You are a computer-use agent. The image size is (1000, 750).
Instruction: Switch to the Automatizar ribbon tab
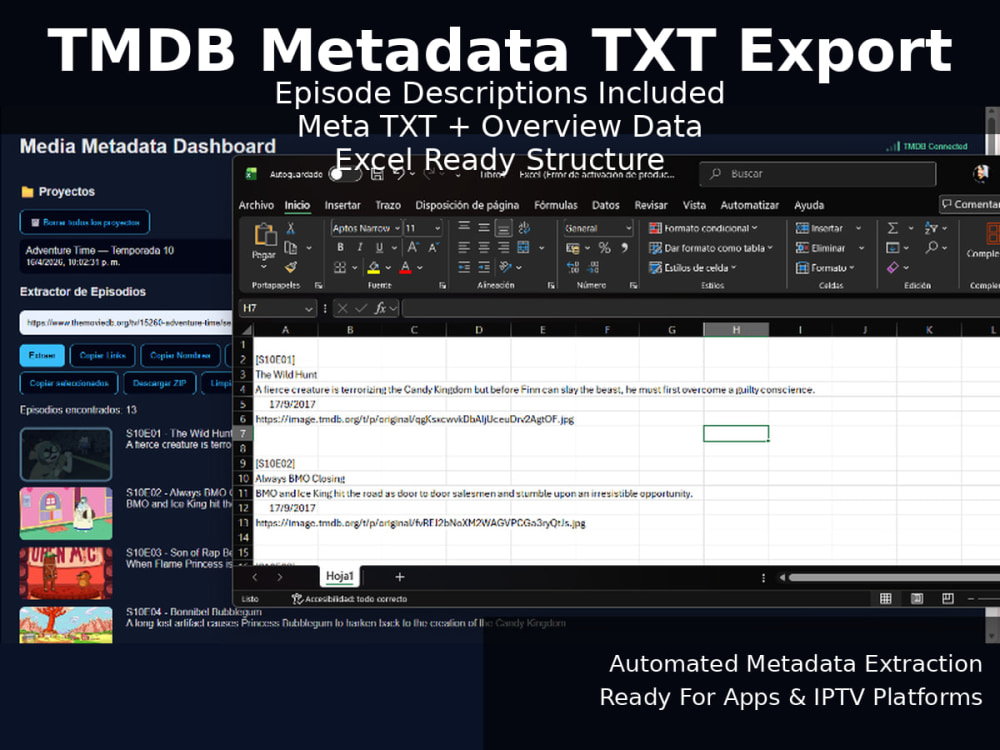click(x=749, y=205)
